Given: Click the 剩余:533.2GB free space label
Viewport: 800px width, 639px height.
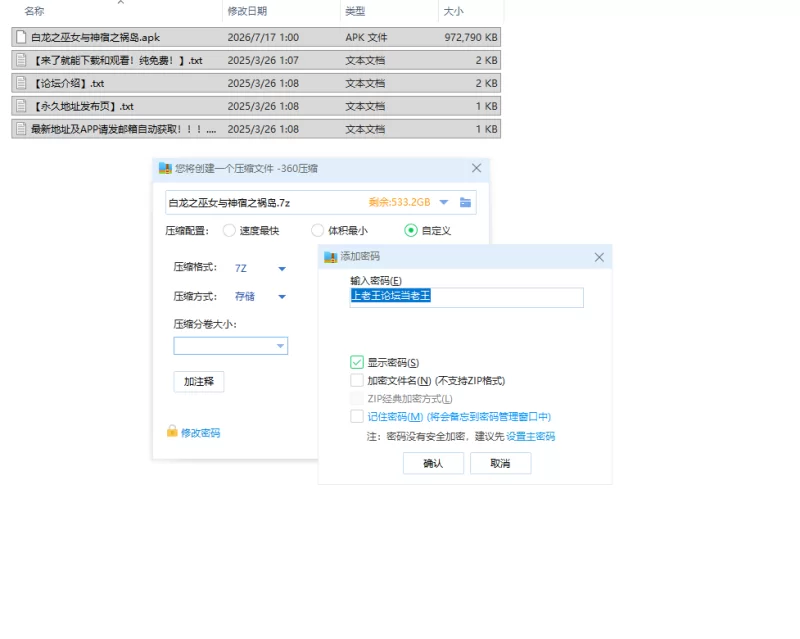Looking at the screenshot, I should [x=399, y=203].
